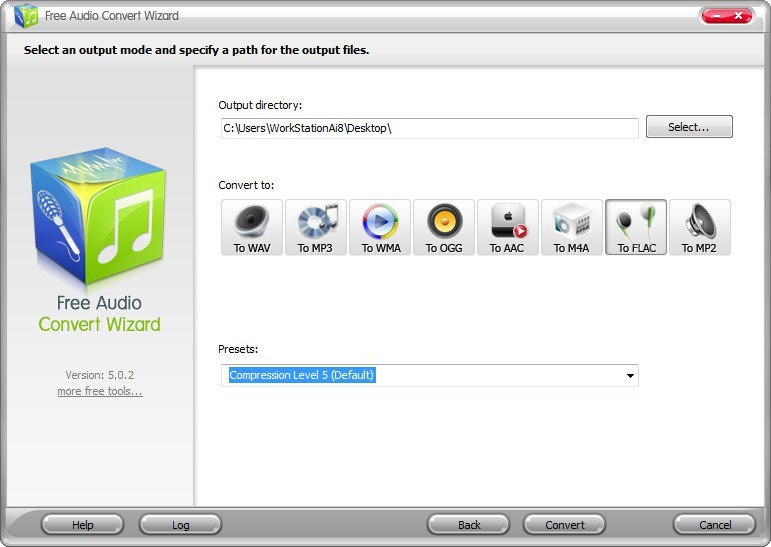This screenshot has width=771, height=547.
Task: Click the Presets: label
Action: point(238,349)
